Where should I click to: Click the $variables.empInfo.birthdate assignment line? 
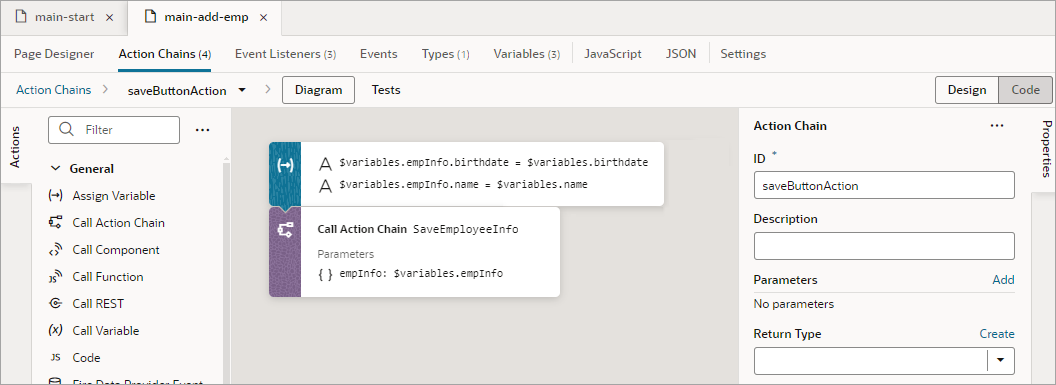point(494,163)
